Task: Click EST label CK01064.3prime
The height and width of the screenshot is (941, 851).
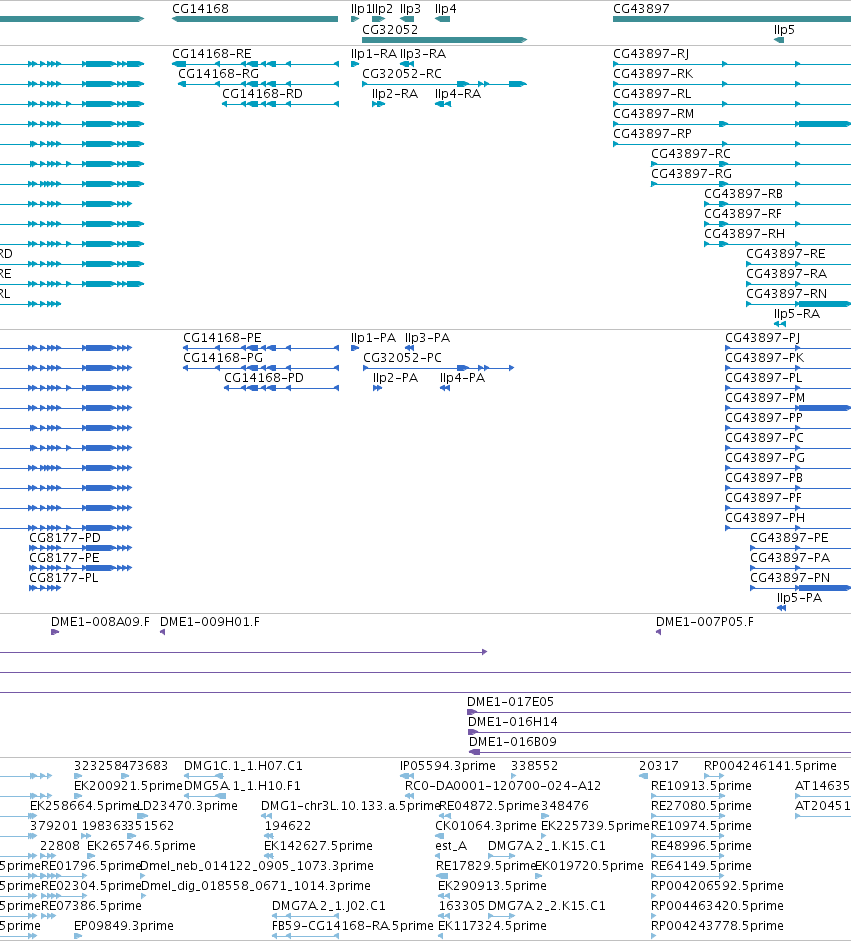Action: [x=486, y=826]
